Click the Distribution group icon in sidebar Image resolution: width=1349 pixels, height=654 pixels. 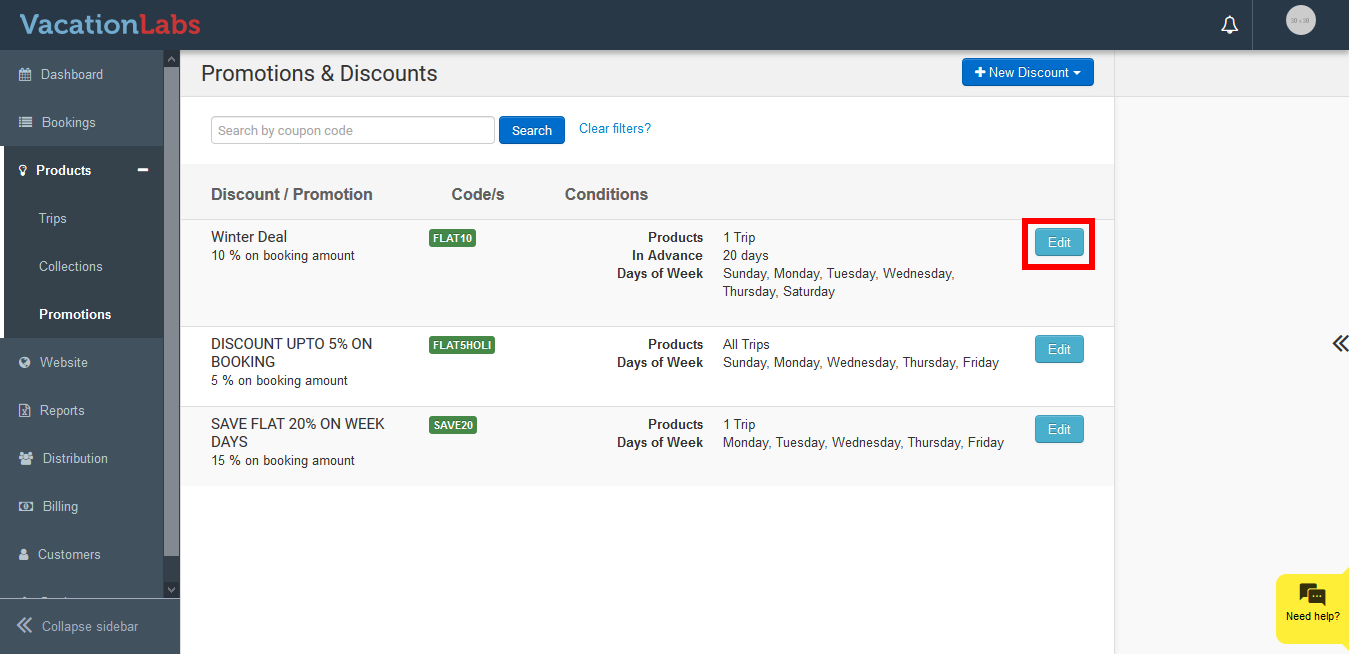pyautogui.click(x=25, y=459)
